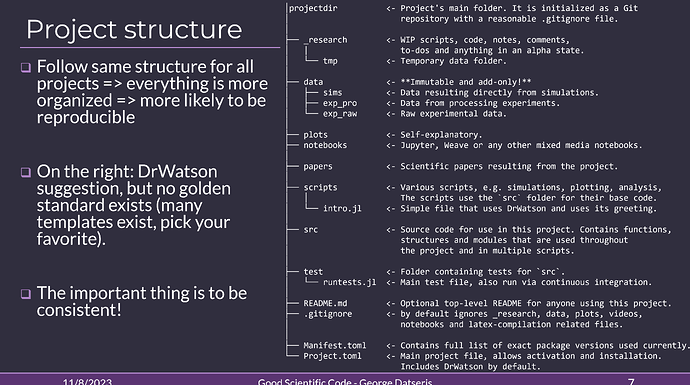Click the slide number 7 in footer
The image size is (690, 385).
point(631,381)
